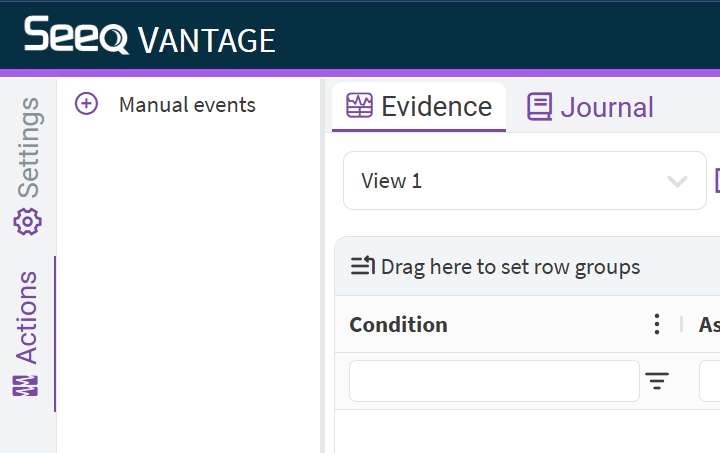Select the vertical Actions tab label

click(x=27, y=317)
